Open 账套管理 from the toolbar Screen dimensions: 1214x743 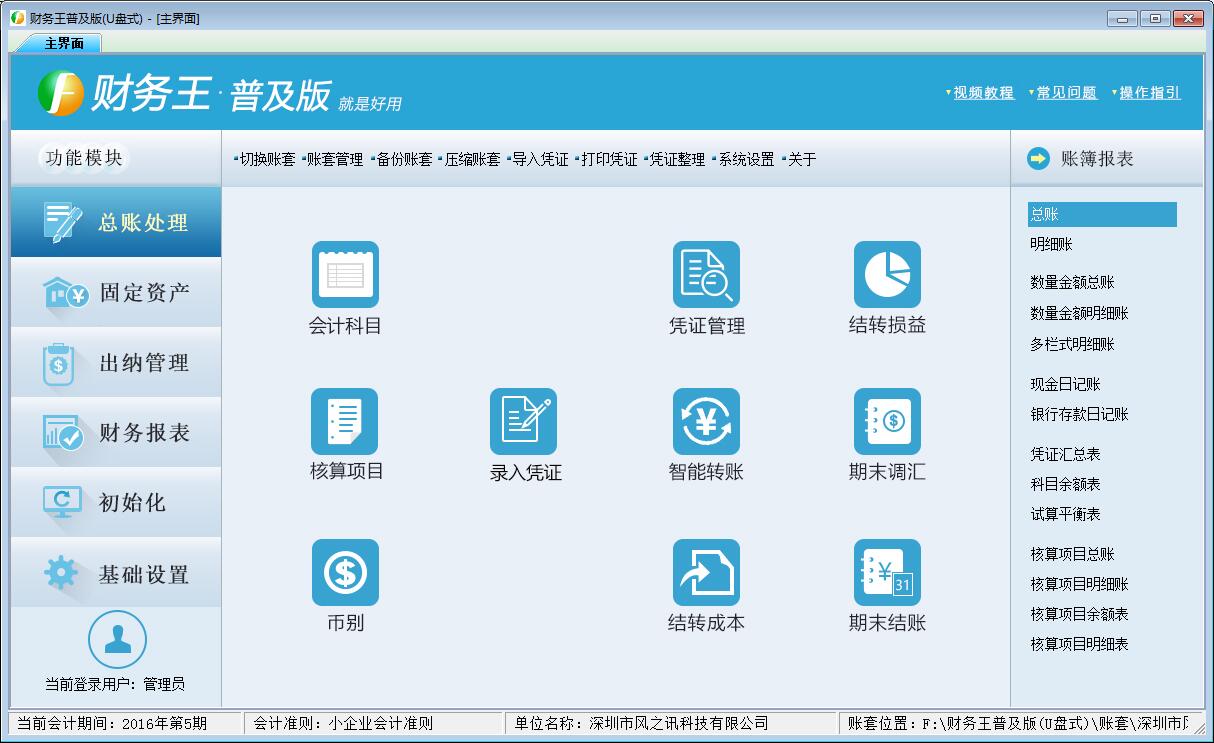click(x=335, y=159)
